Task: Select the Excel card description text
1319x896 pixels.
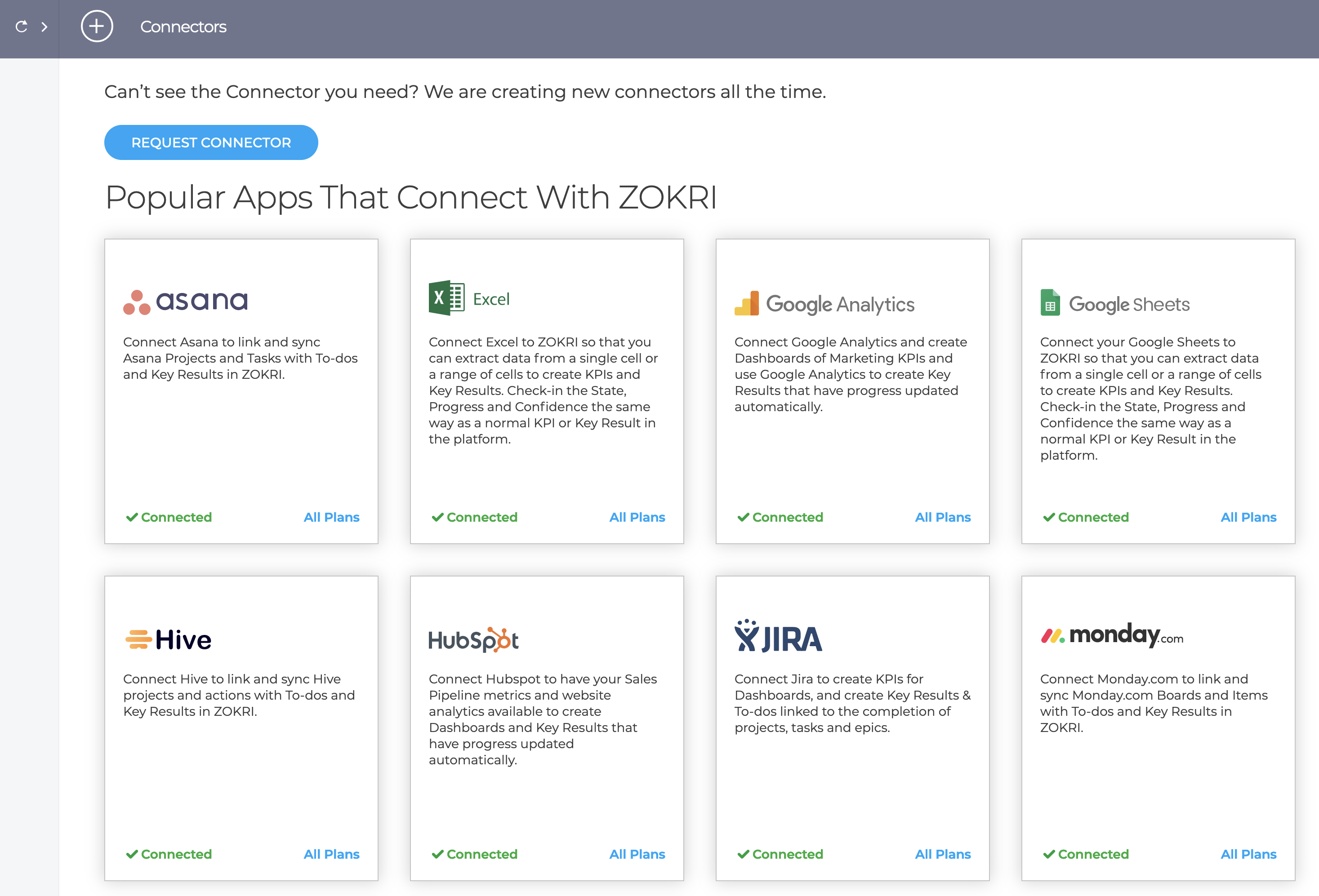Action: pos(544,390)
